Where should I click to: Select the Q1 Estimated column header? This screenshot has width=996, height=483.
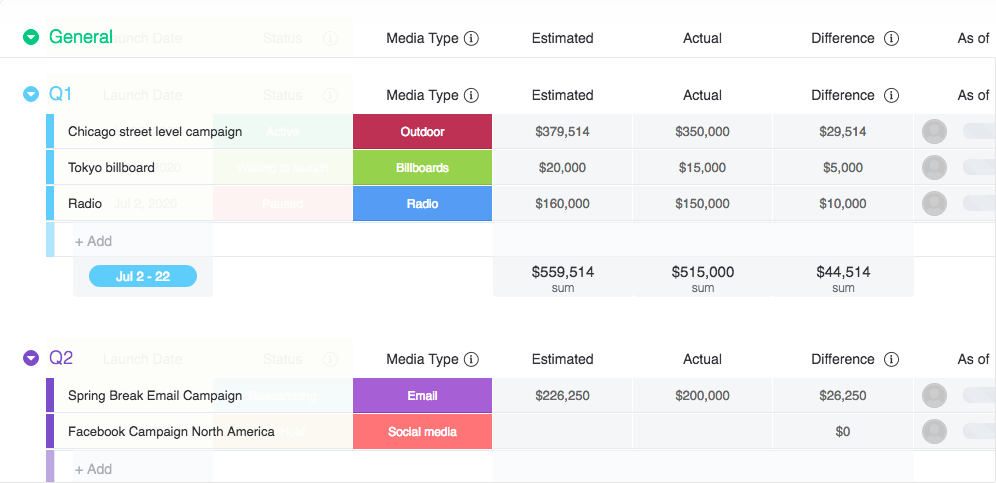tap(562, 95)
